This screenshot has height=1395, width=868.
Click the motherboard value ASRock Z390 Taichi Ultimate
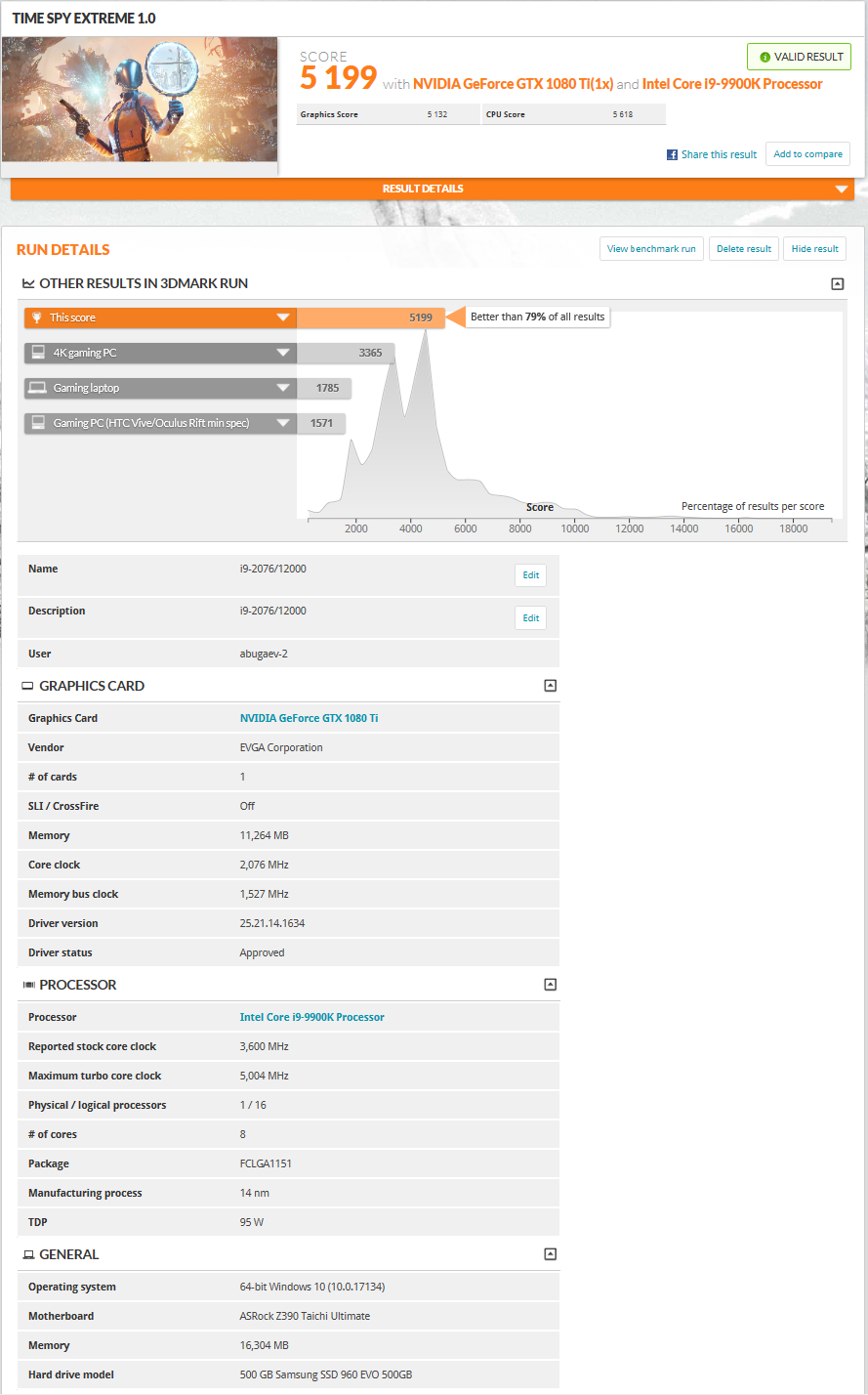pyautogui.click(x=305, y=1316)
